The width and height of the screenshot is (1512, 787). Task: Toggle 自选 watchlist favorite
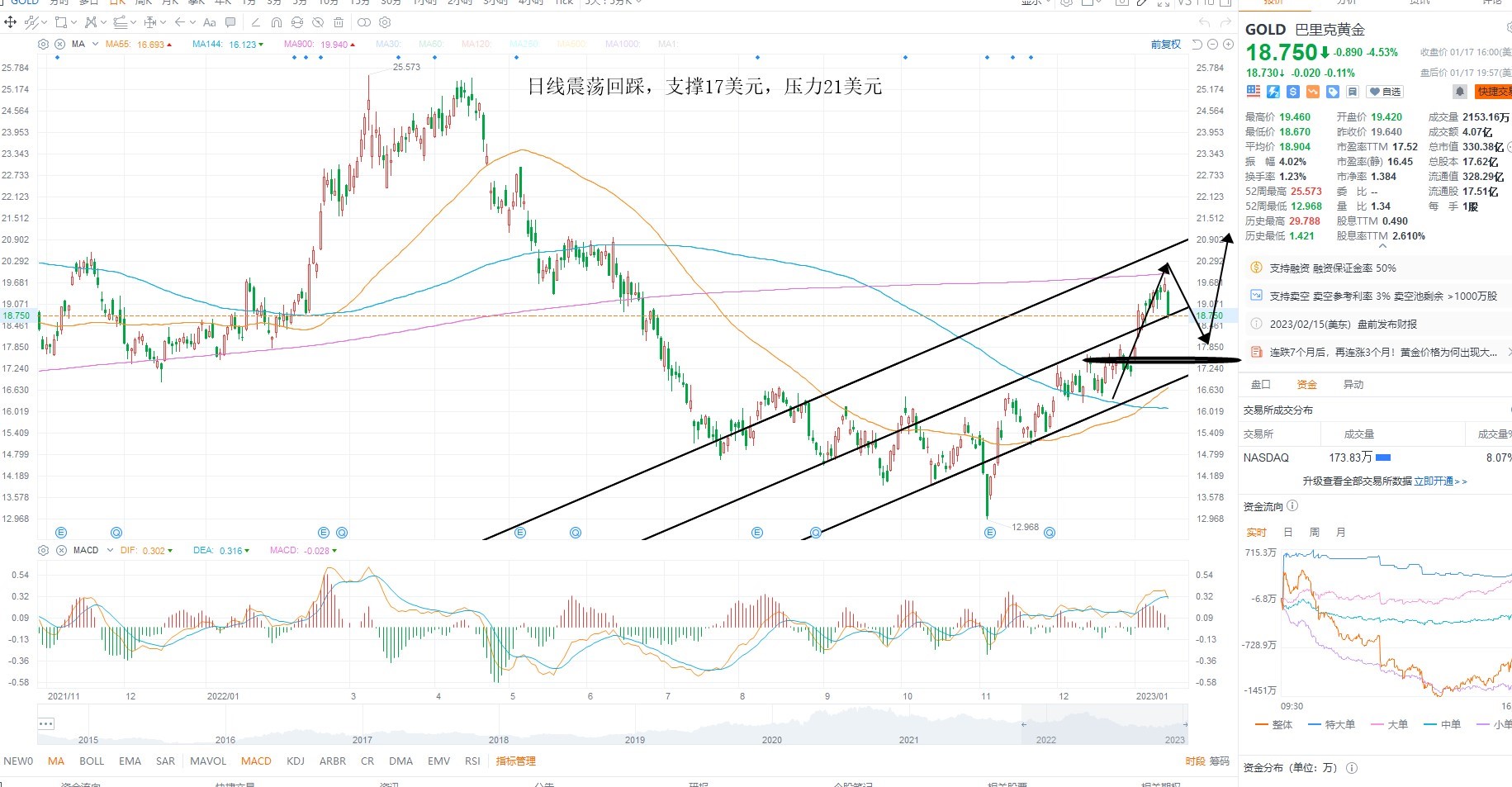[x=1386, y=92]
